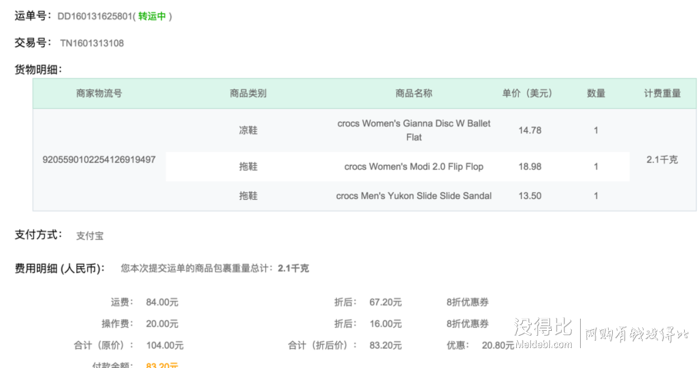Click crocs Women's Modi 2.0 Flip Flop

click(414, 167)
